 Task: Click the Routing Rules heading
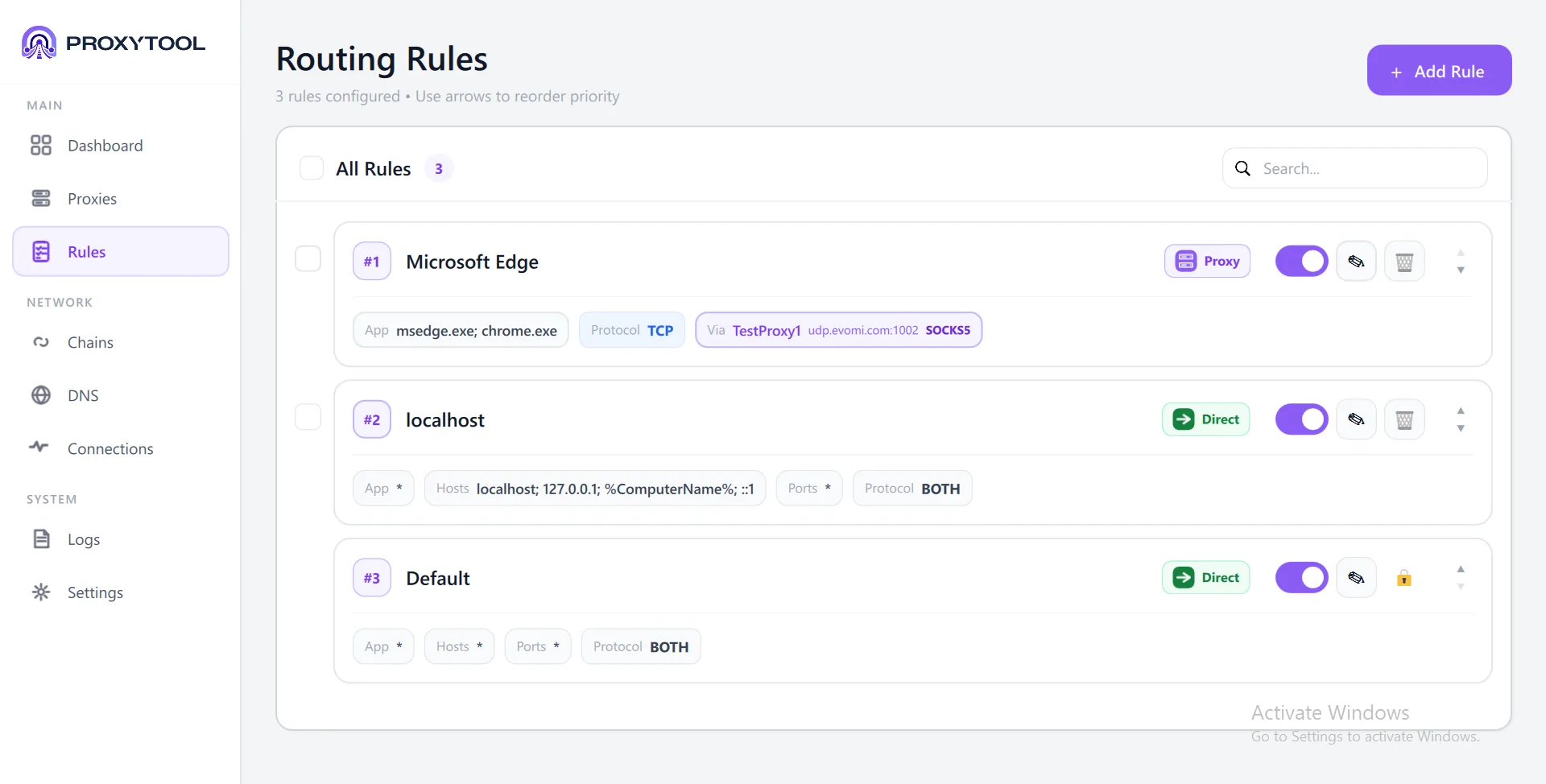pos(382,59)
